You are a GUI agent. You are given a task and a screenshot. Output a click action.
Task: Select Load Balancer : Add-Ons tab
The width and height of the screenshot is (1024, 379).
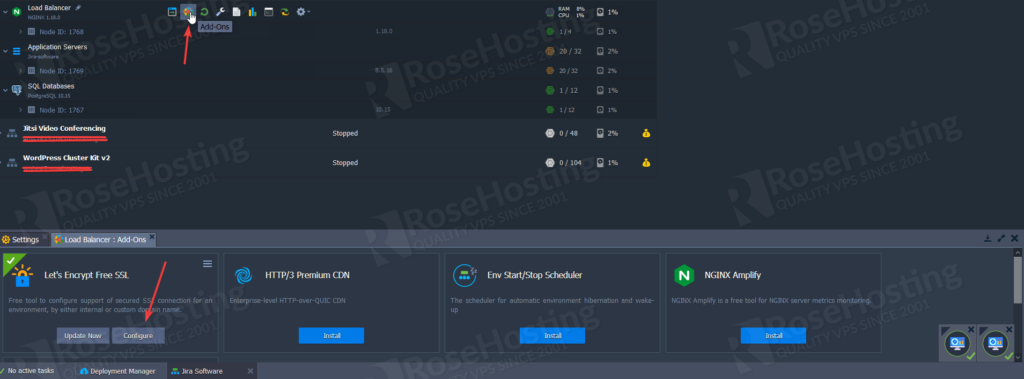pyautogui.click(x=104, y=240)
